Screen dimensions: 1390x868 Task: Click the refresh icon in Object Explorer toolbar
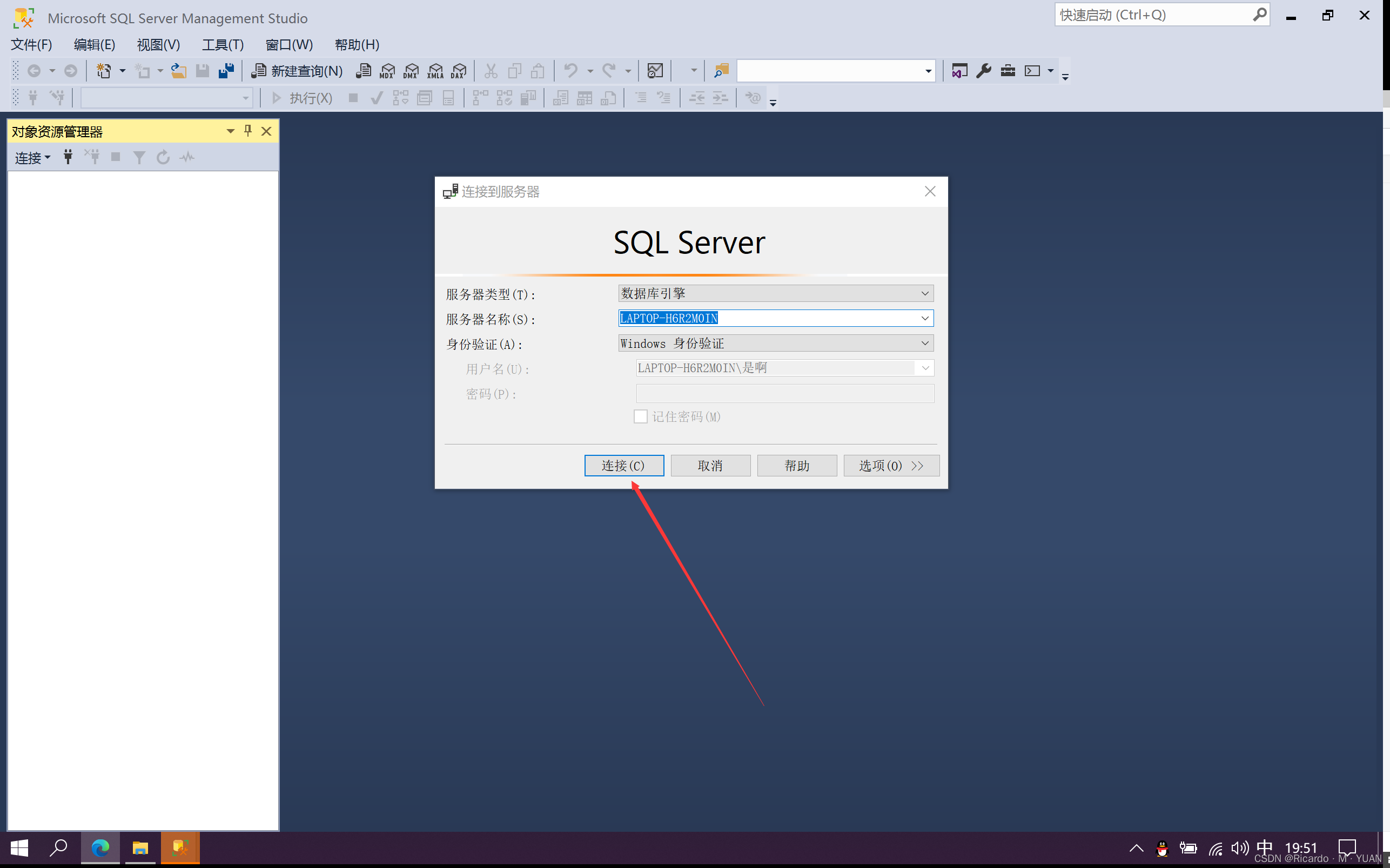pyautogui.click(x=163, y=157)
